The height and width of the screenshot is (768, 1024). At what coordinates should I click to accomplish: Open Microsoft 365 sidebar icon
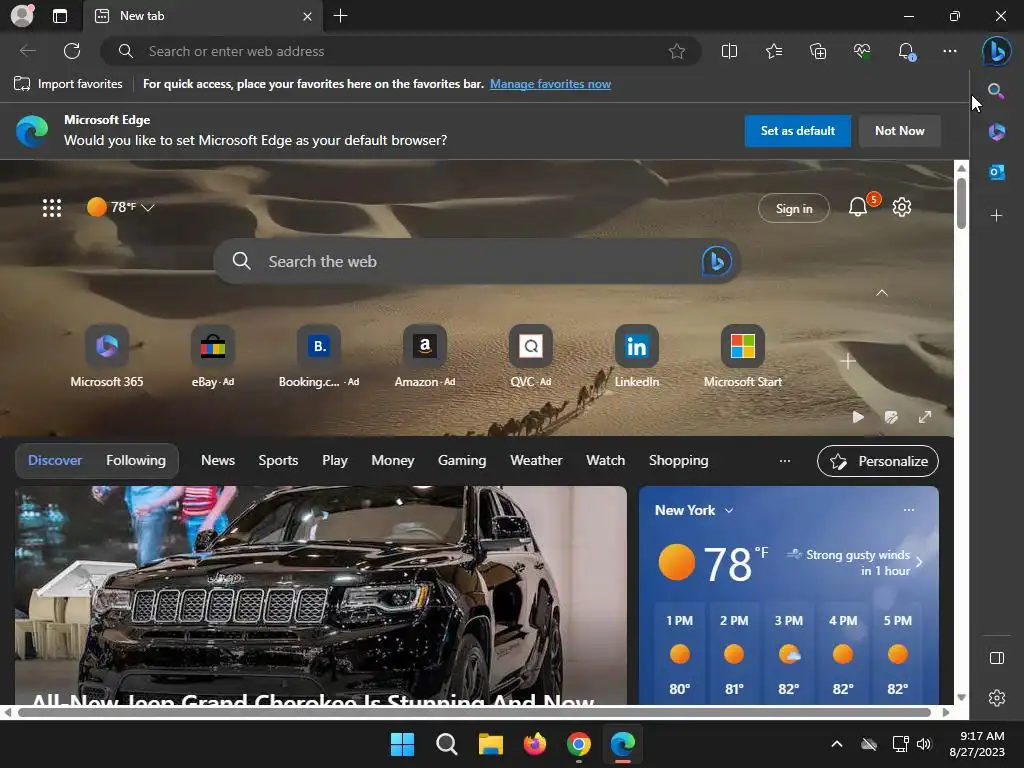(x=996, y=131)
